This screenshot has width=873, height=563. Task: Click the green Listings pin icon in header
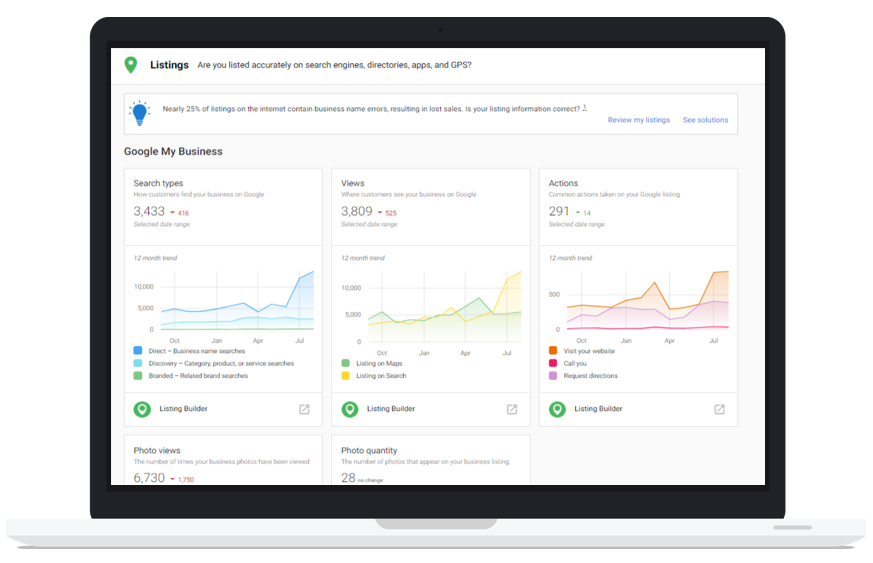pos(130,65)
